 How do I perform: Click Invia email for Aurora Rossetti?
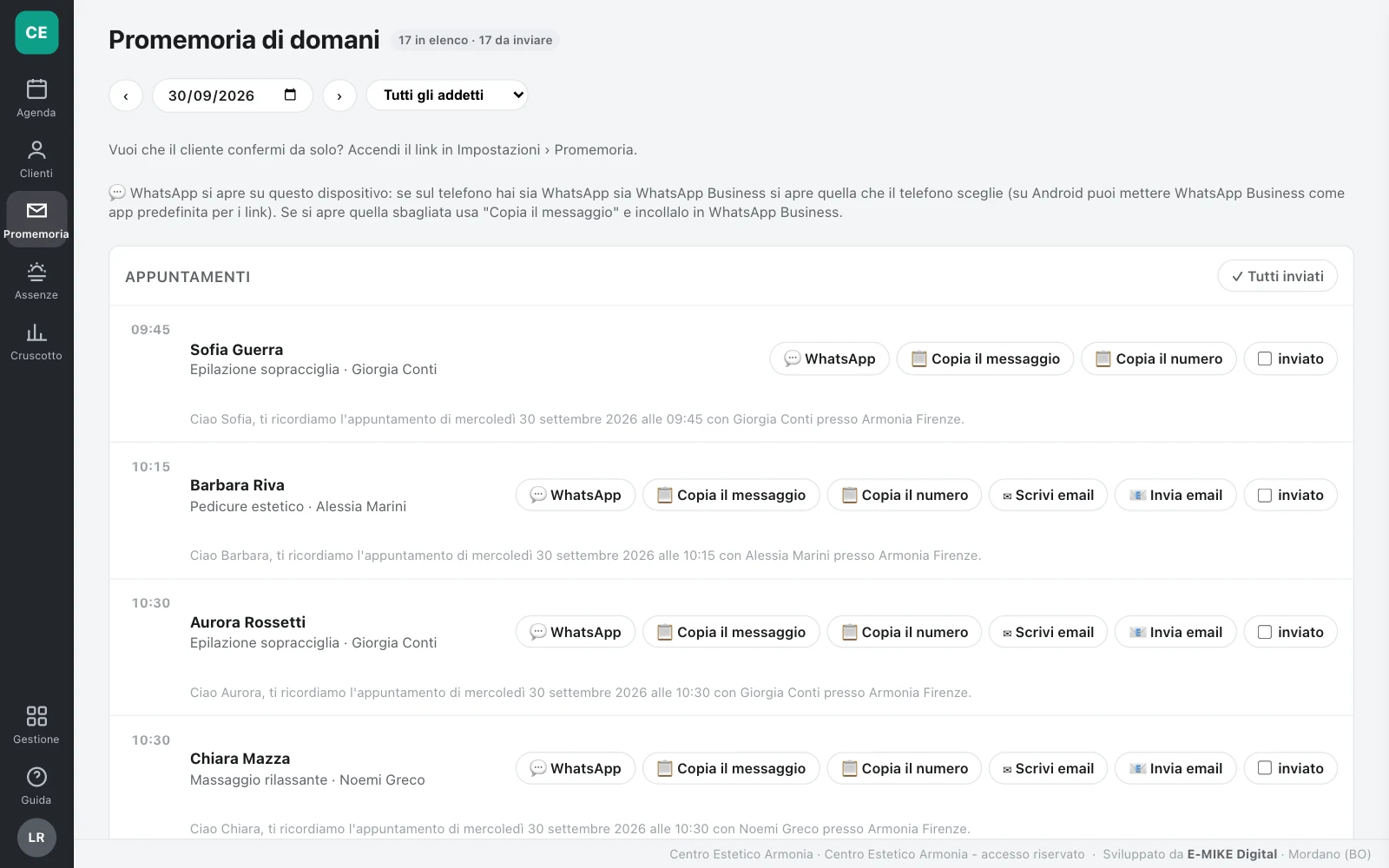click(x=1175, y=632)
